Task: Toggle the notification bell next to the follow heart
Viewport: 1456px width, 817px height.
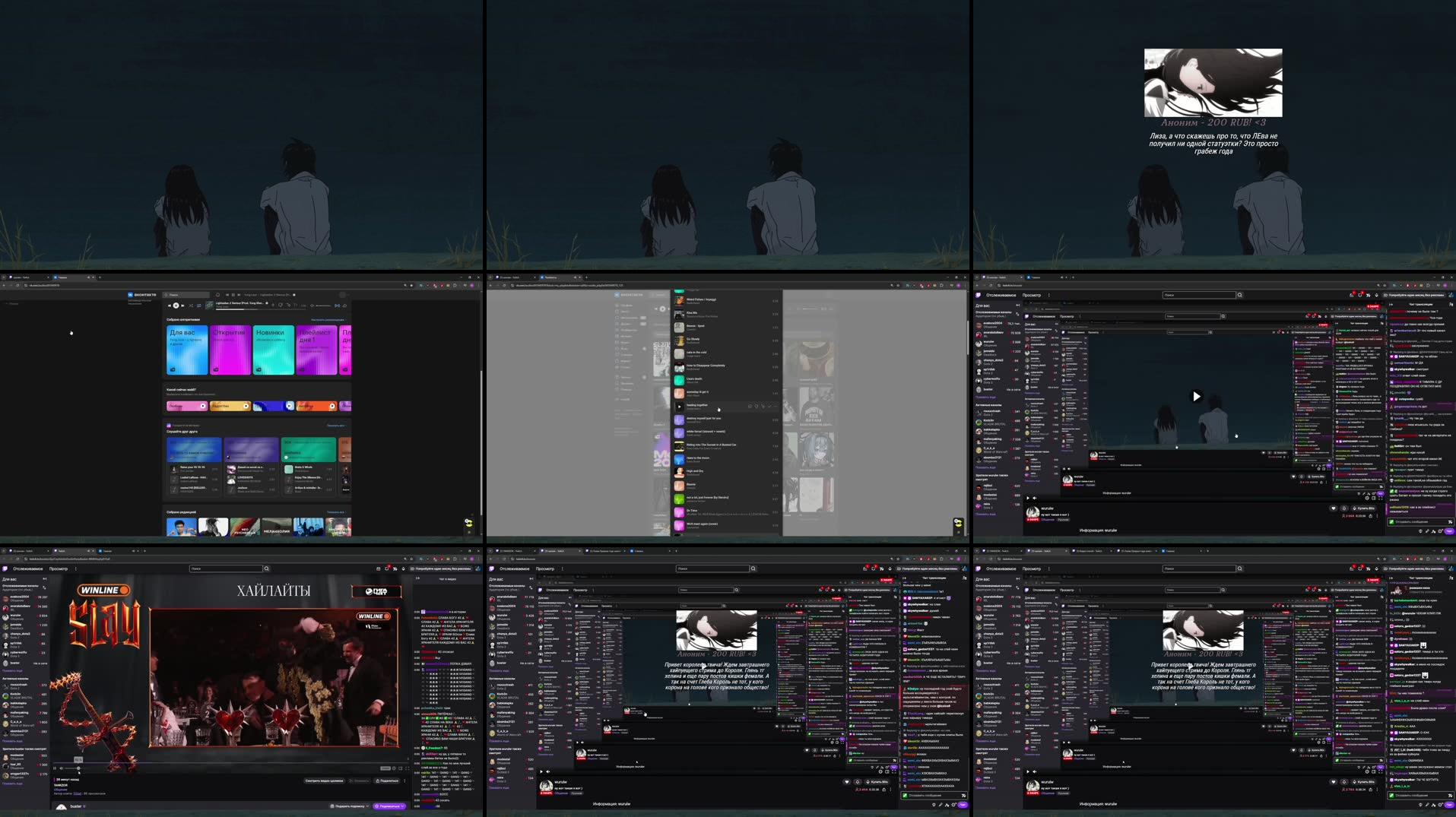Action: point(1344,508)
